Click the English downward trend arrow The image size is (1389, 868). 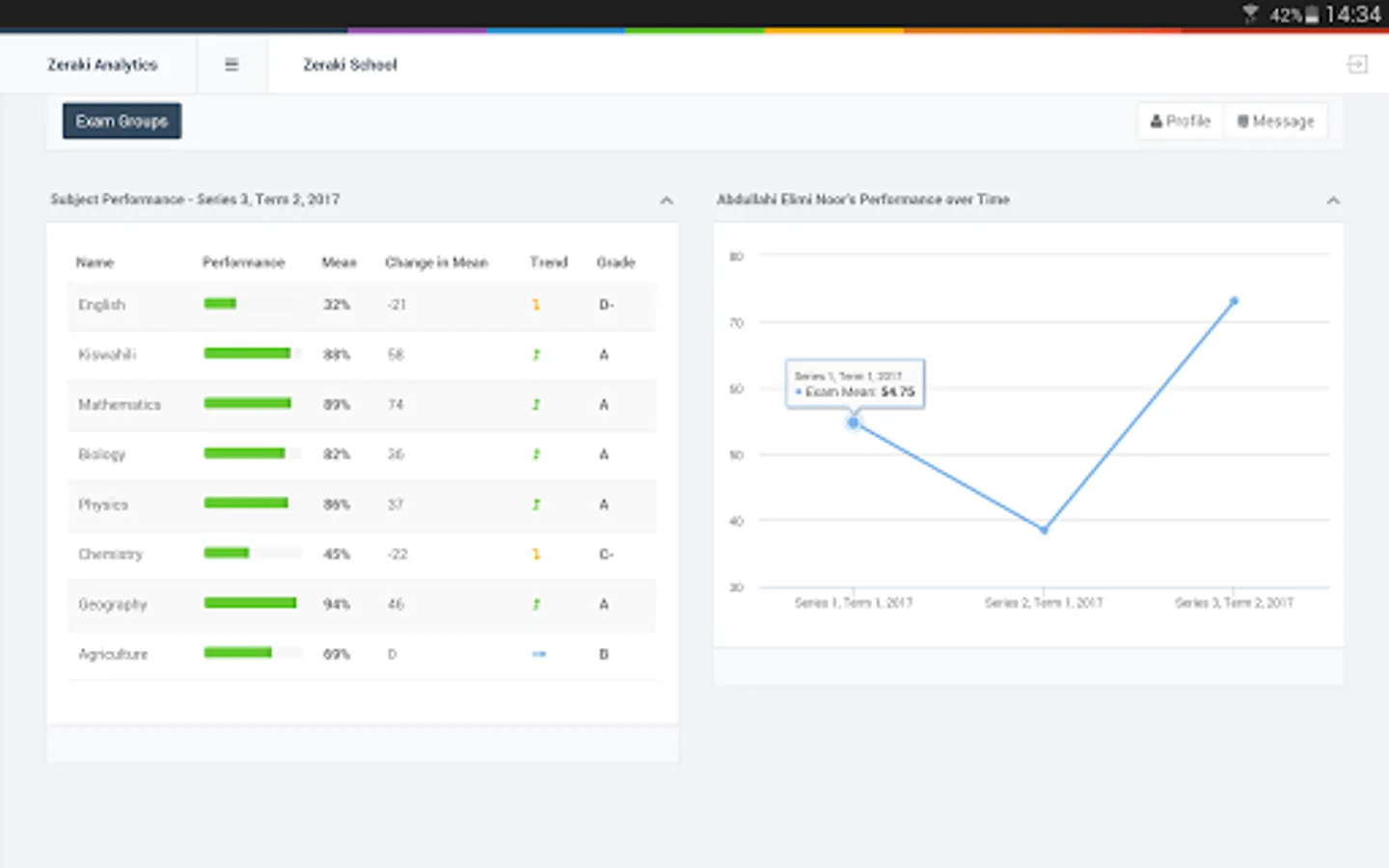tap(536, 305)
